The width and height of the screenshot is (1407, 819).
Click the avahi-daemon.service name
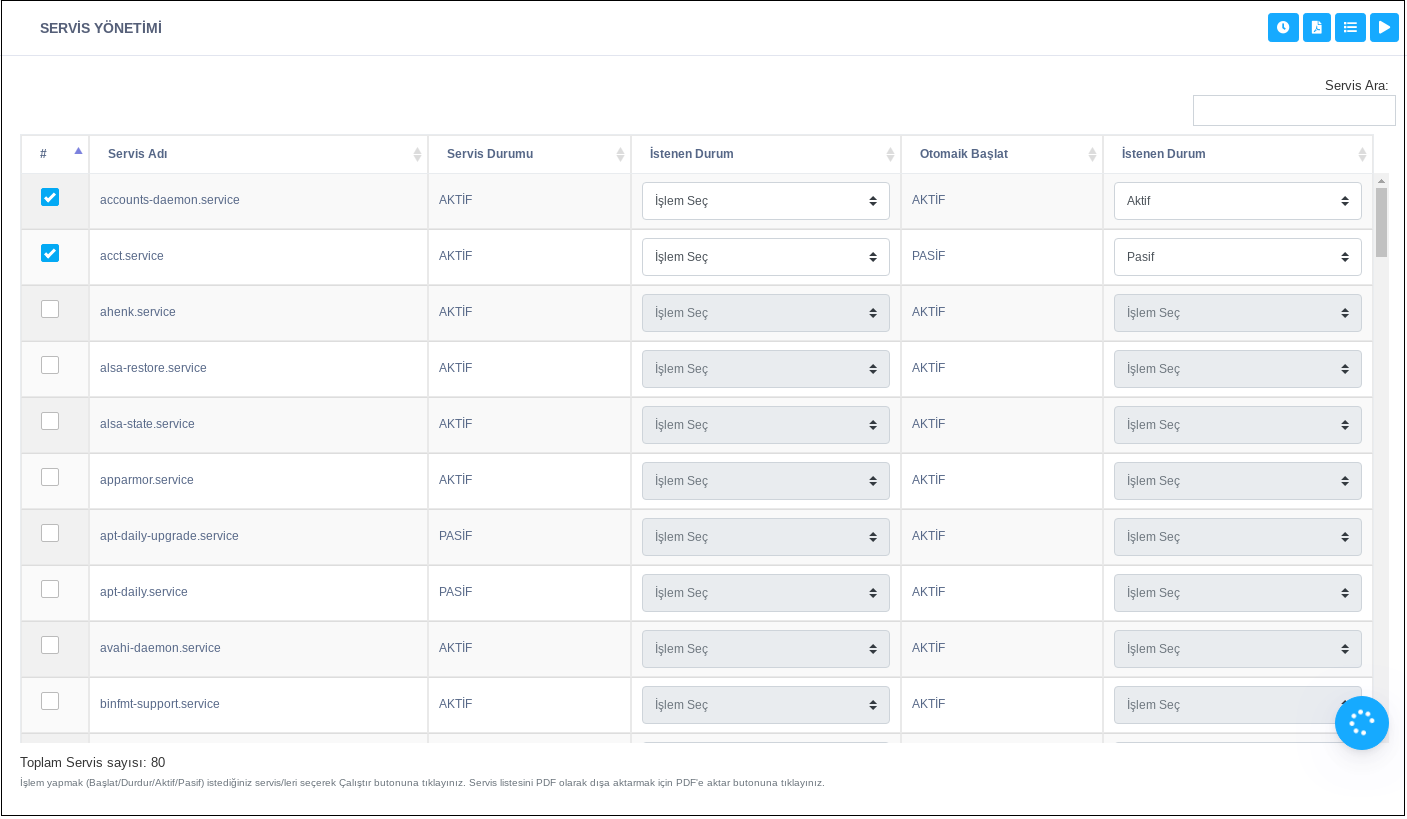pos(160,648)
